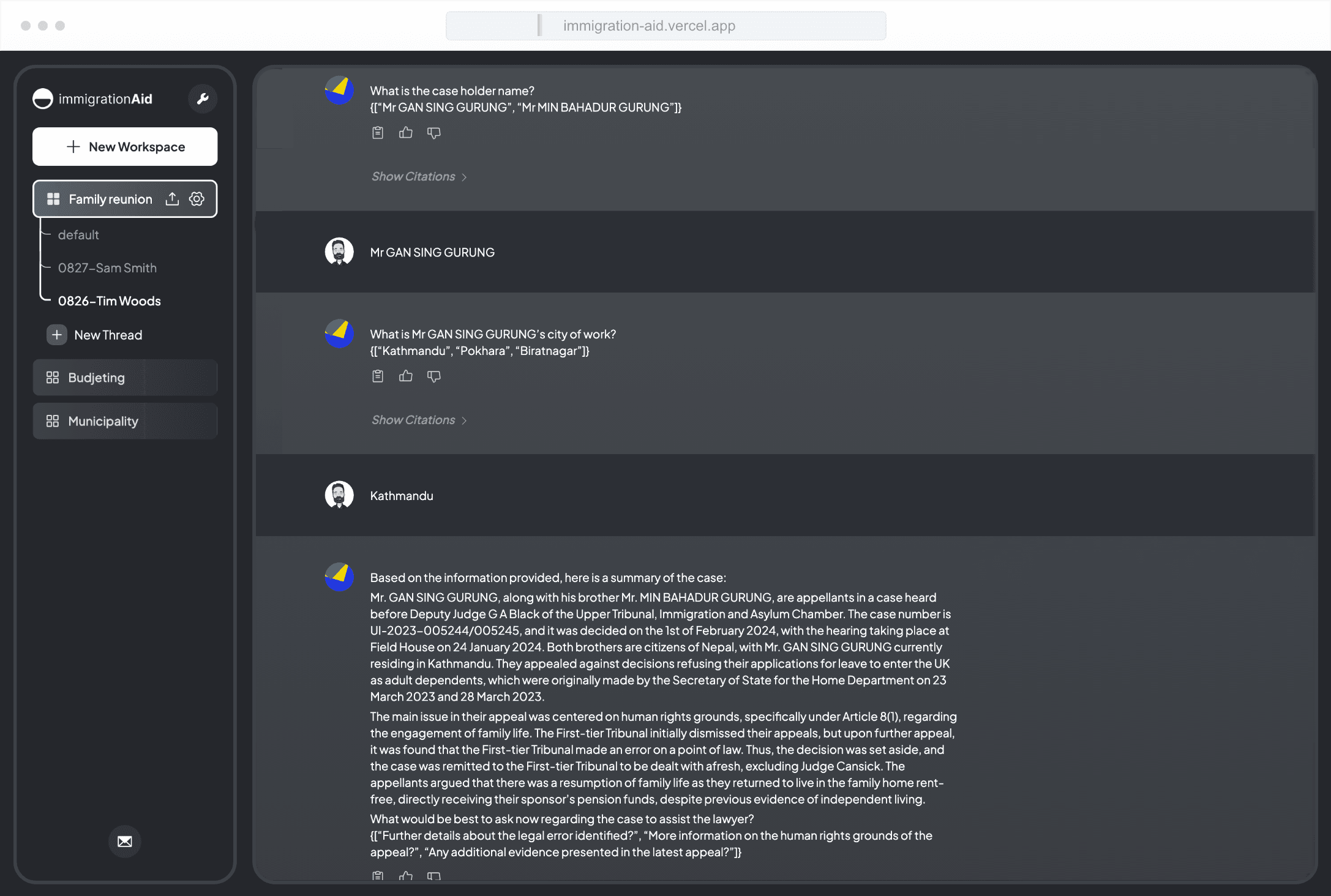Create a New Workspace
The width and height of the screenshot is (1331, 896).
point(125,147)
